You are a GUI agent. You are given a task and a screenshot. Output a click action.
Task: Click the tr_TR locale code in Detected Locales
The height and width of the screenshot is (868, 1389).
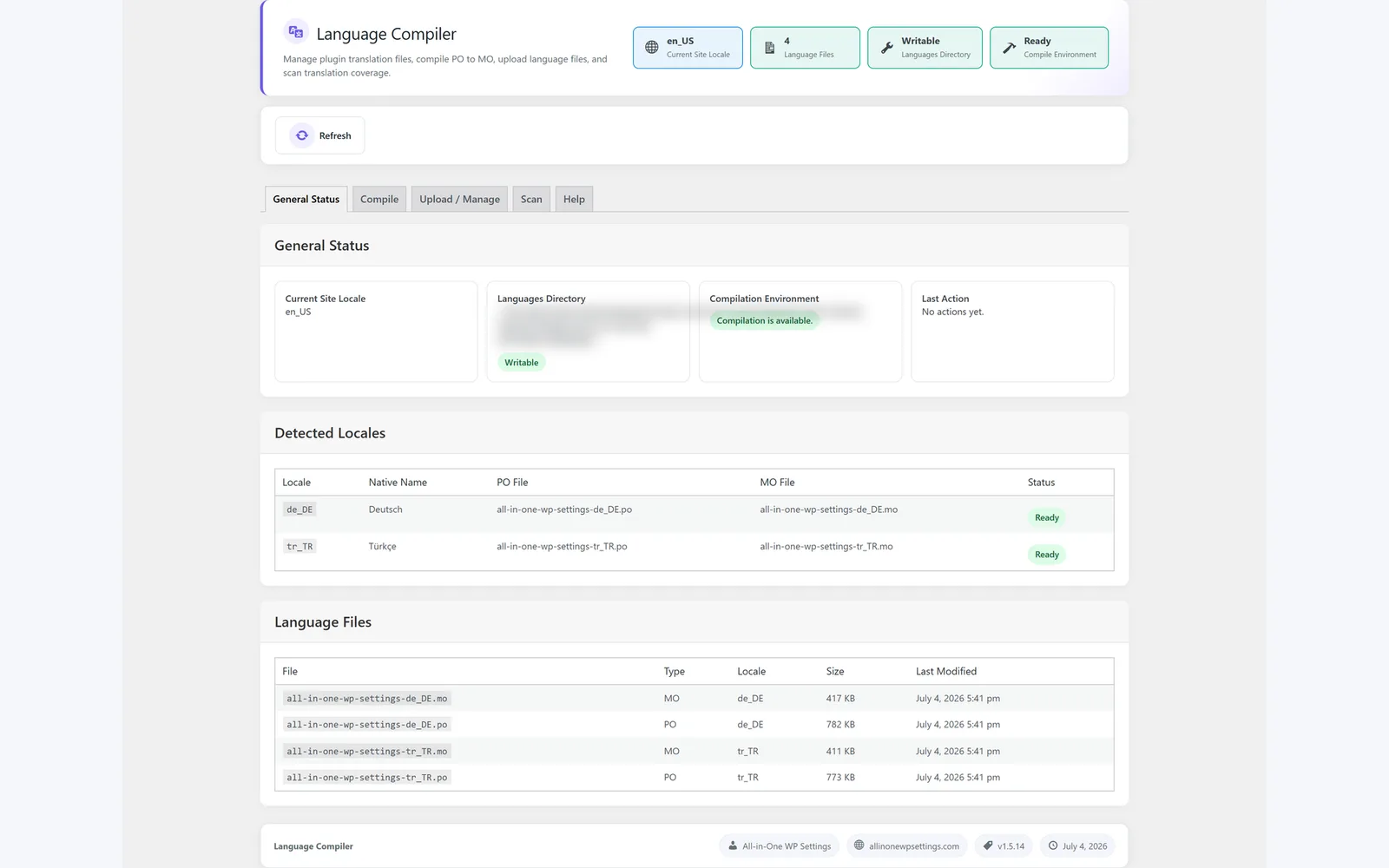[x=300, y=547]
